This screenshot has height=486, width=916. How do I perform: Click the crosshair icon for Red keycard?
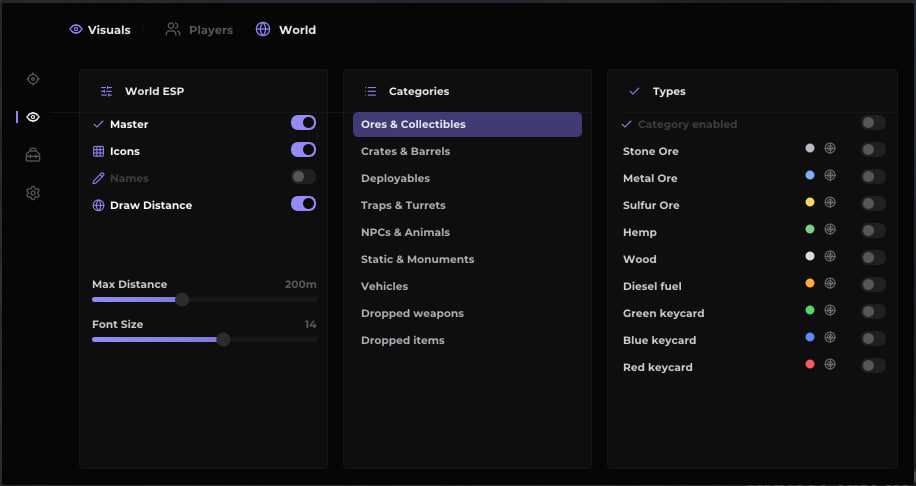[x=830, y=364]
